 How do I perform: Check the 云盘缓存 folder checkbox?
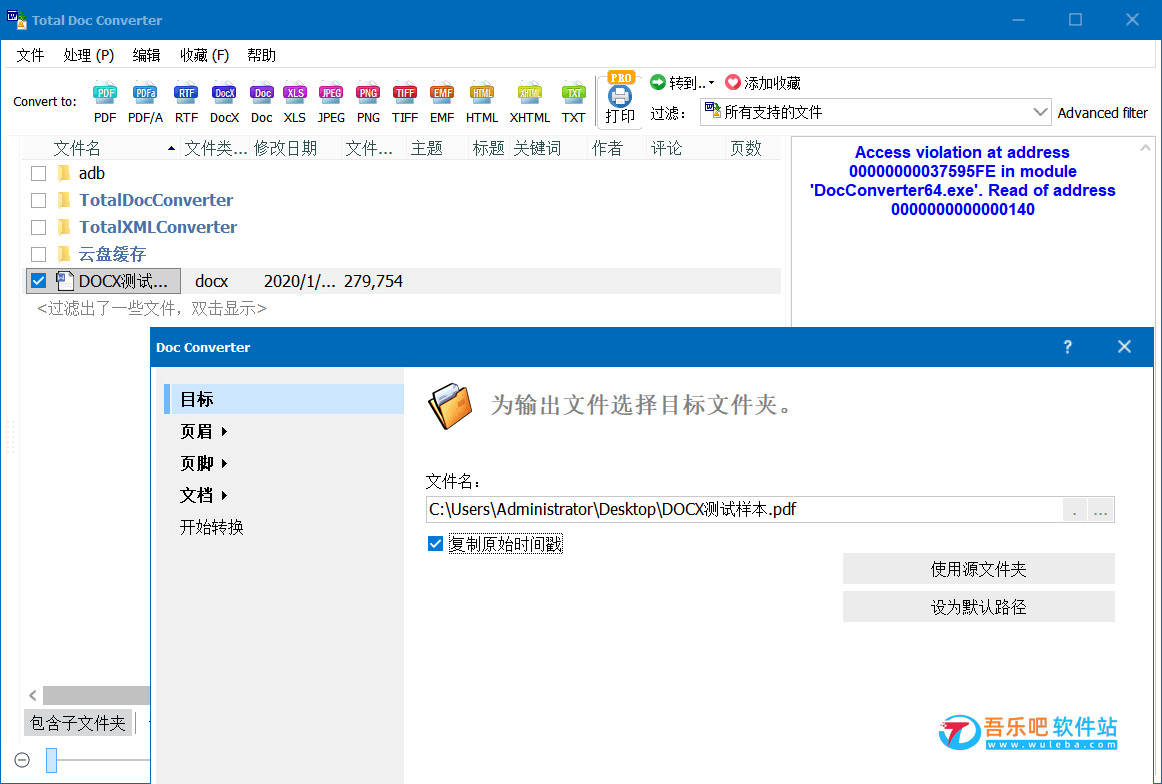pos(39,254)
